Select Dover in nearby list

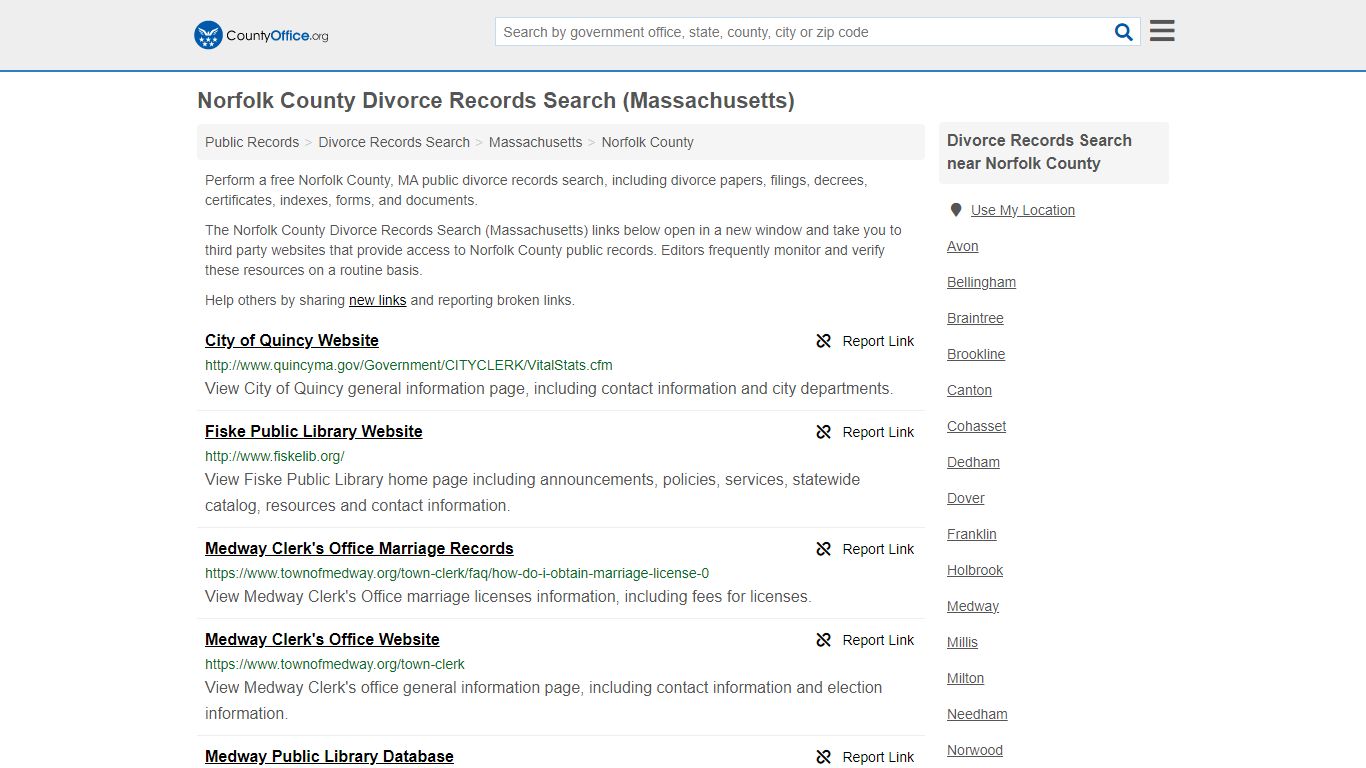click(966, 498)
